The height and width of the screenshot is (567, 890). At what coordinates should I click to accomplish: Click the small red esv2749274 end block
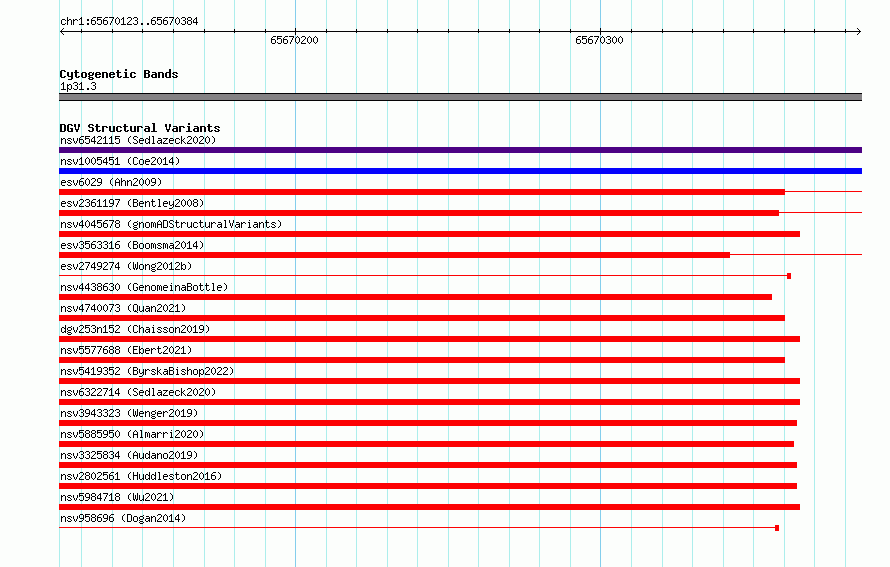tap(789, 276)
